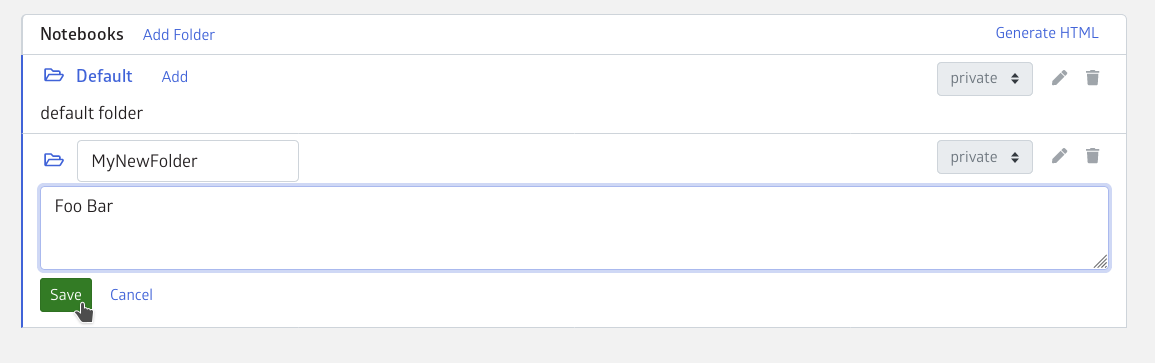Cancel the folder edit
The width and height of the screenshot is (1155, 363).
(131, 295)
